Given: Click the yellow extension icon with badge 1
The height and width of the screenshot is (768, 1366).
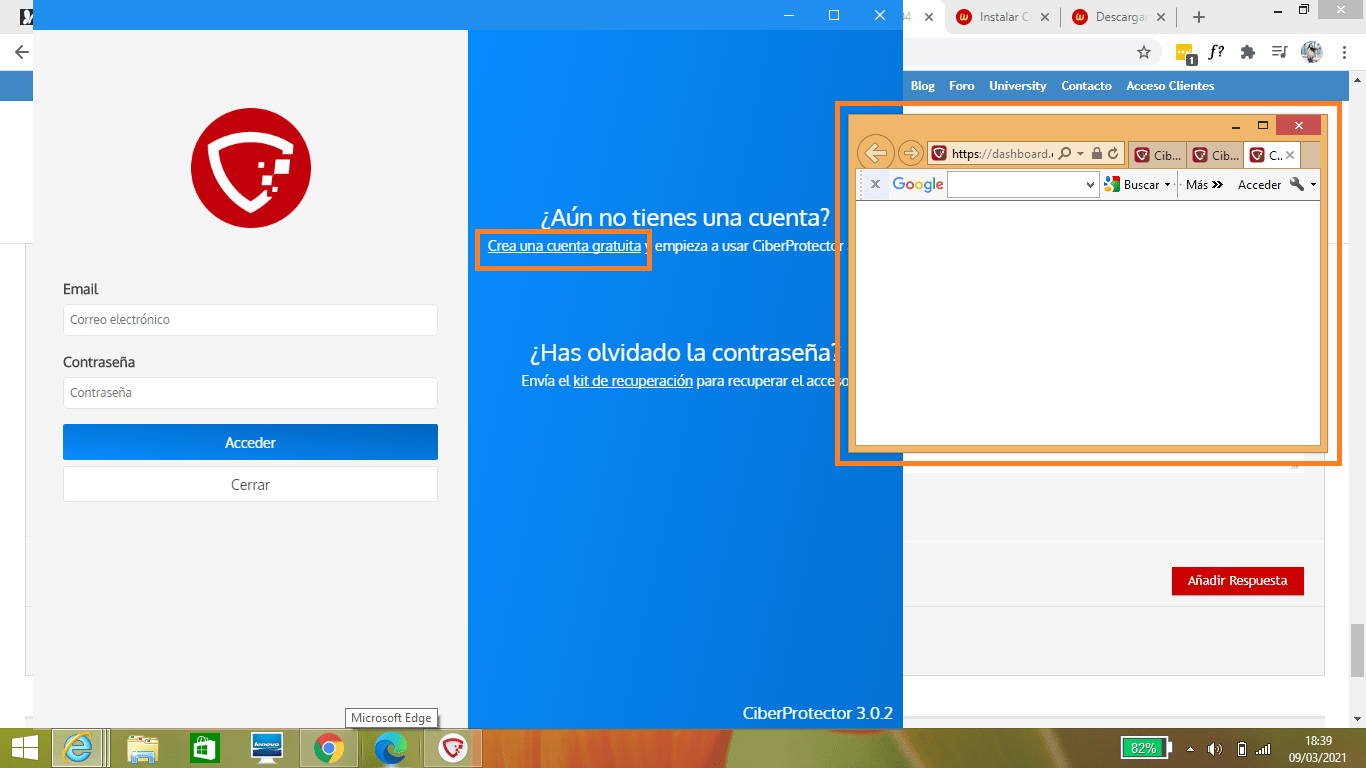Looking at the screenshot, I should pyautogui.click(x=1185, y=52).
